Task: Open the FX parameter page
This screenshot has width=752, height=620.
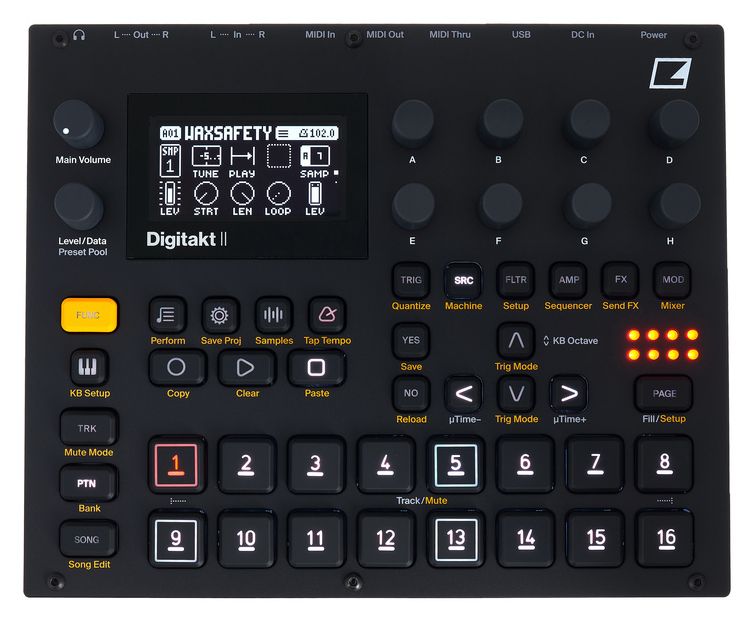Action: point(621,280)
